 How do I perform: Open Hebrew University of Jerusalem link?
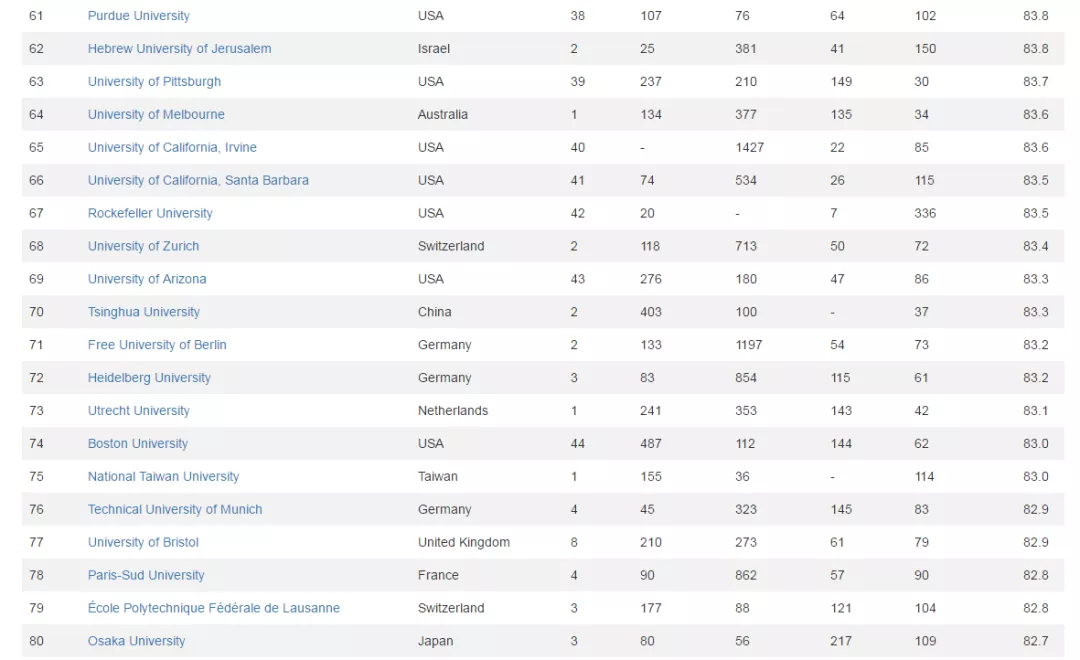coord(179,49)
